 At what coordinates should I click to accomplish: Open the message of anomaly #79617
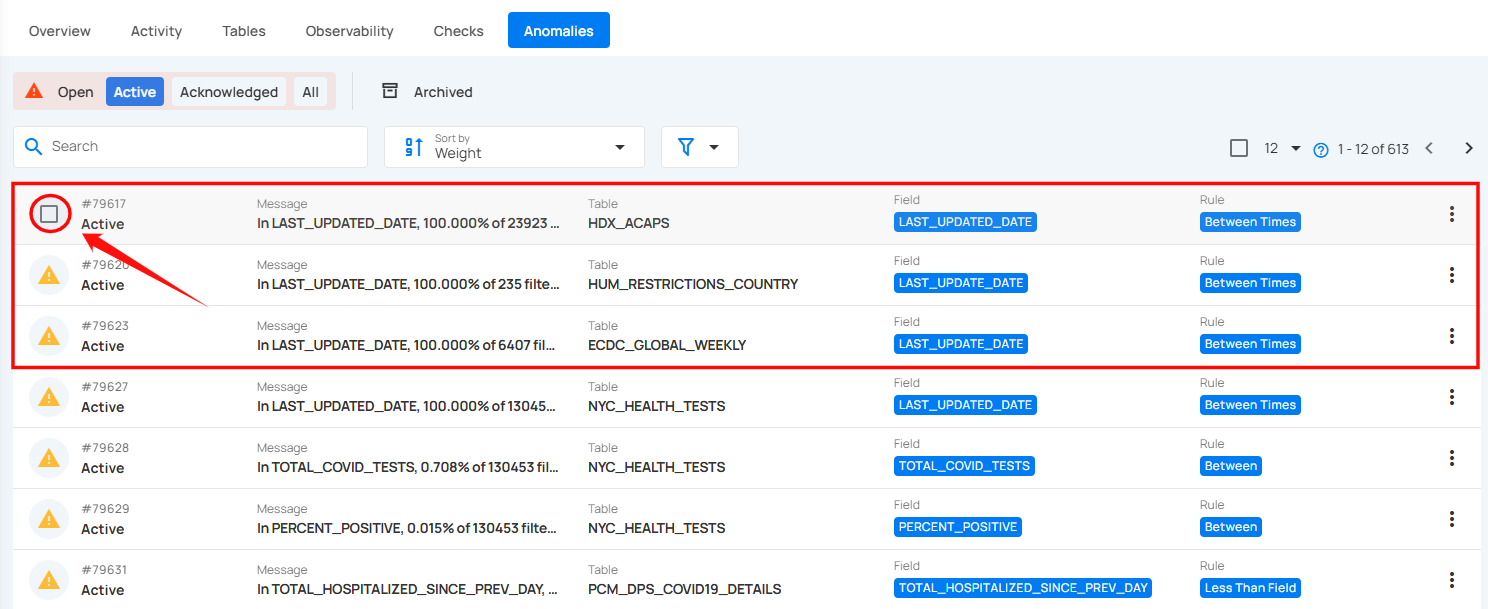[409, 223]
